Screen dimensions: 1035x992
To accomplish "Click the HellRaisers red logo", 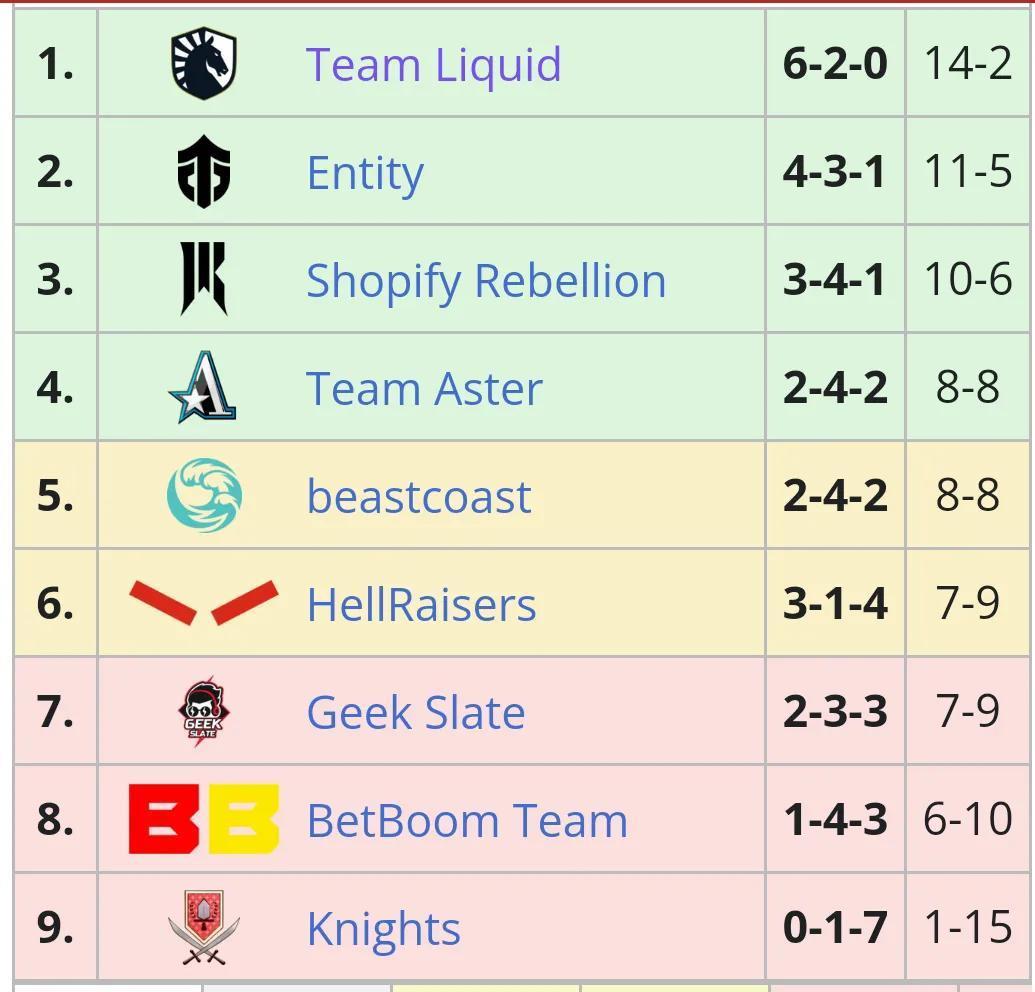I will [x=204, y=603].
